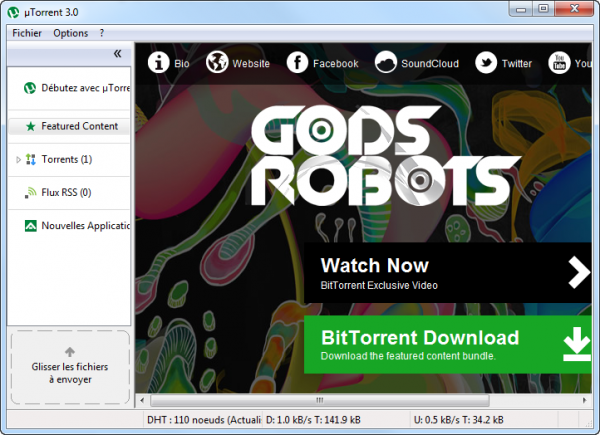600x435 pixels.
Task: Maximize the µTorrent window
Action: click(x=543, y=9)
